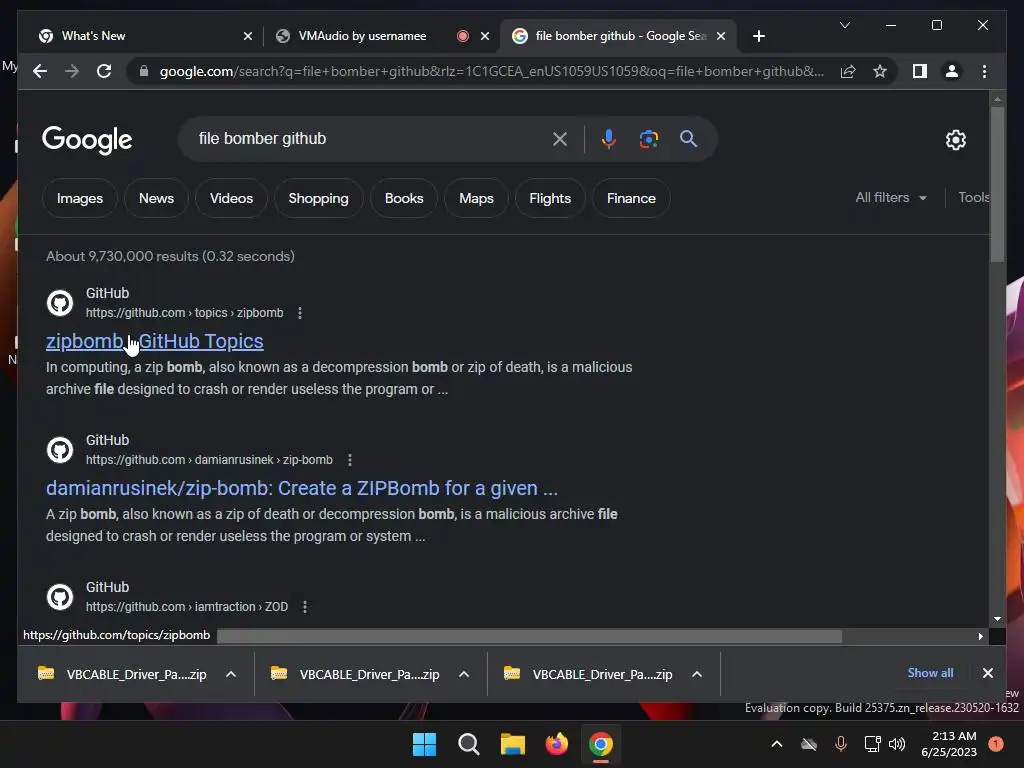Go to Google homepage logo

[x=87, y=139]
